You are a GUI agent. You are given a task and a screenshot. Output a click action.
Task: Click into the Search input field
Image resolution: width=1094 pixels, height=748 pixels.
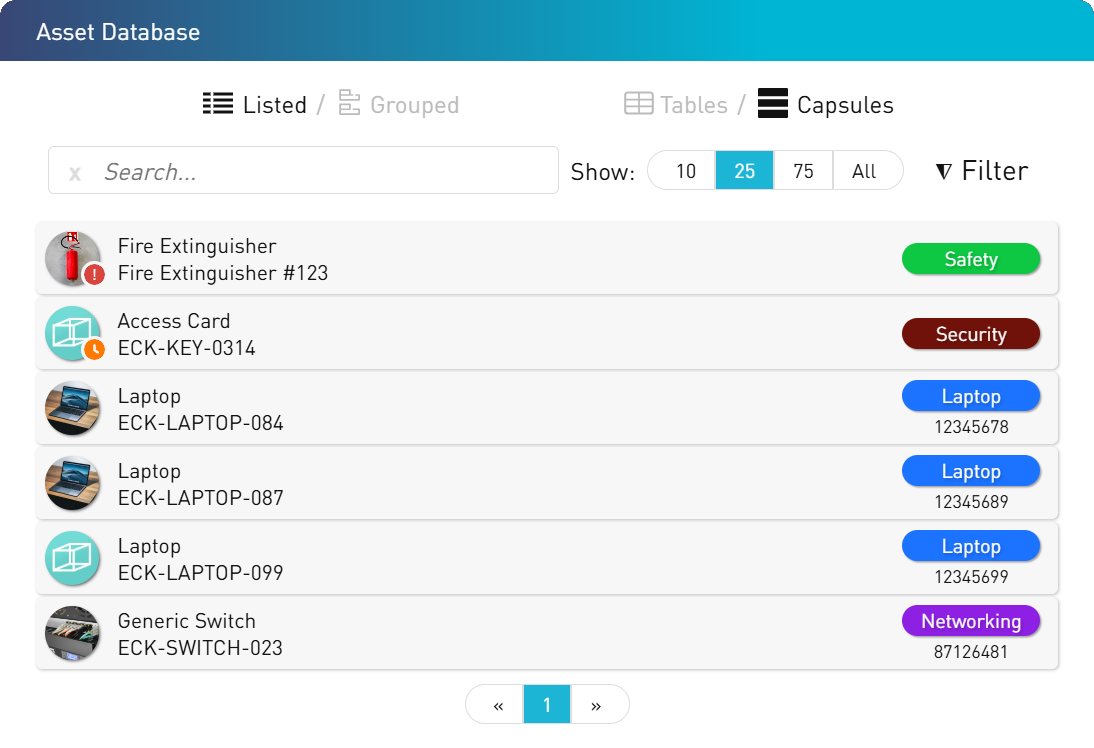tap(320, 171)
